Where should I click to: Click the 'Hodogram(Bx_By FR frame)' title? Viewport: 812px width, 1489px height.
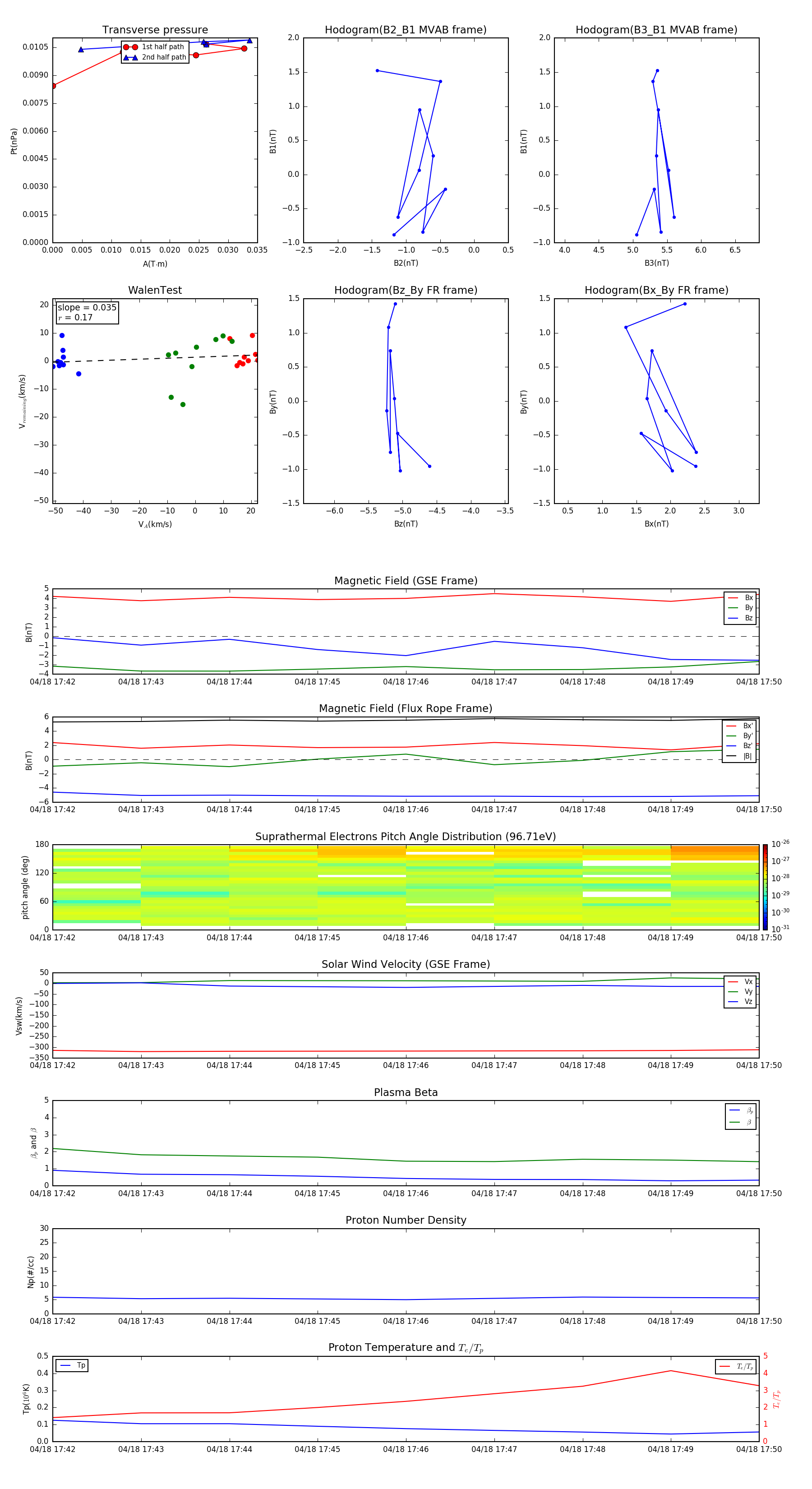coord(656,290)
